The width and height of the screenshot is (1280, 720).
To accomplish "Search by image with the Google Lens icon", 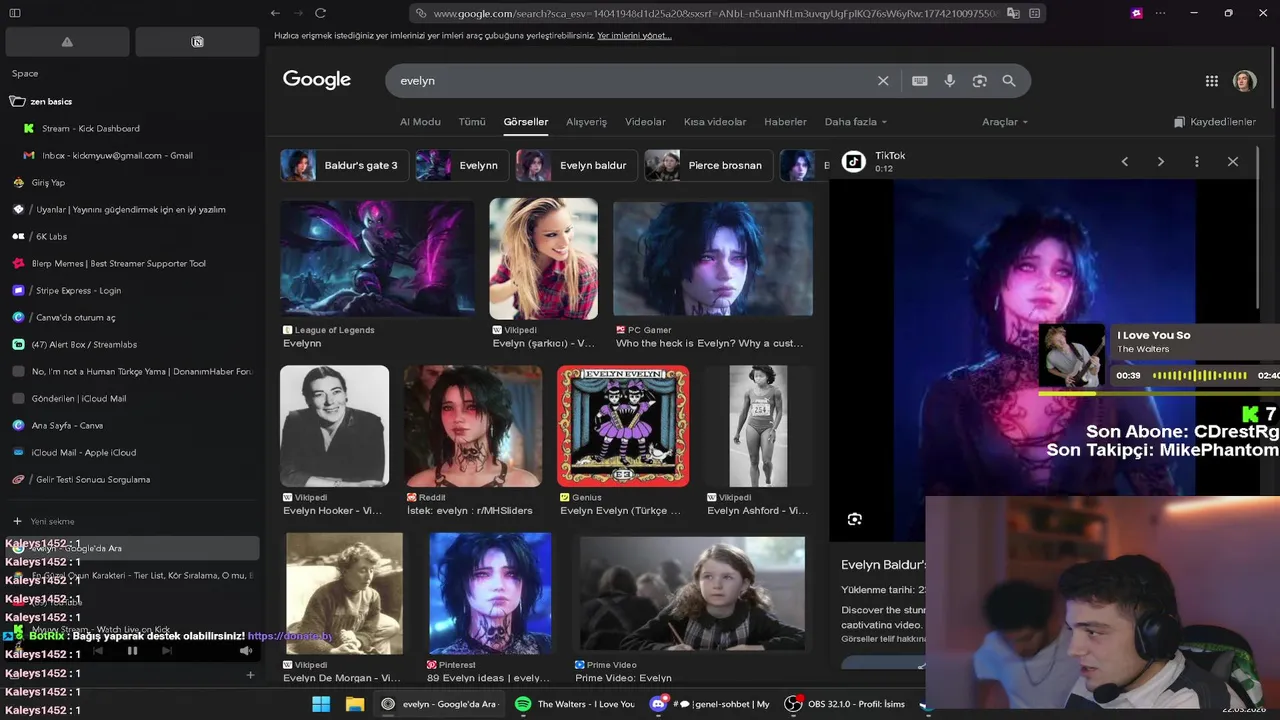I will (x=980, y=81).
